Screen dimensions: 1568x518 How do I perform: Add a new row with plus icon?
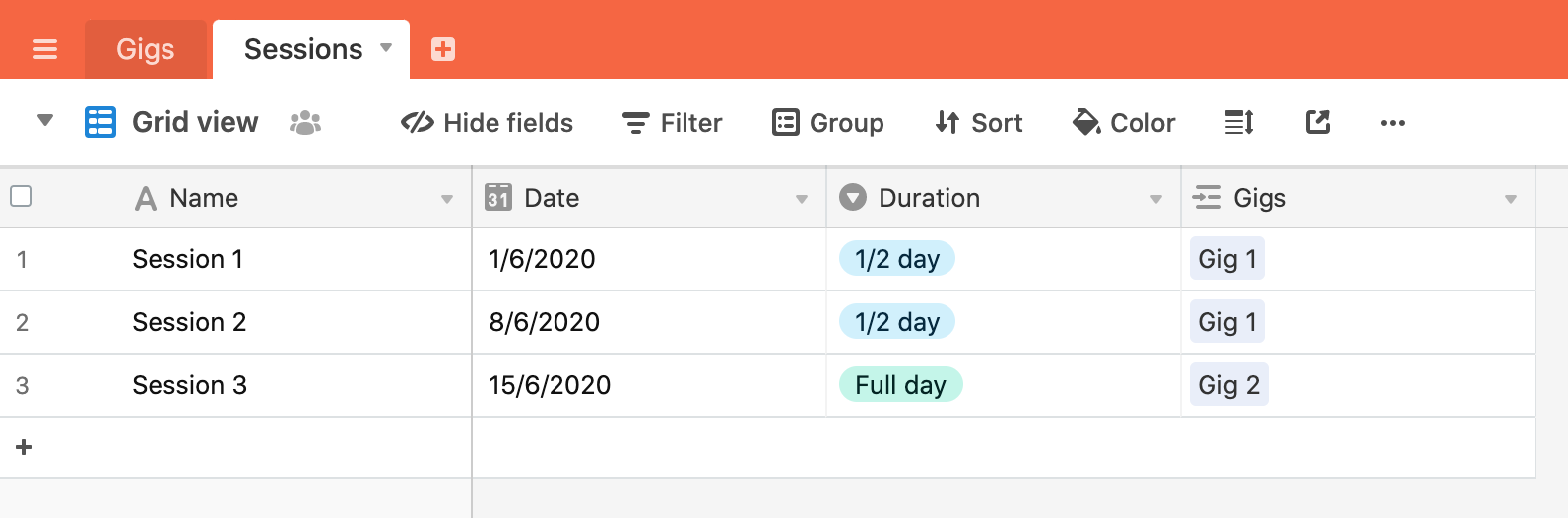[x=25, y=447]
